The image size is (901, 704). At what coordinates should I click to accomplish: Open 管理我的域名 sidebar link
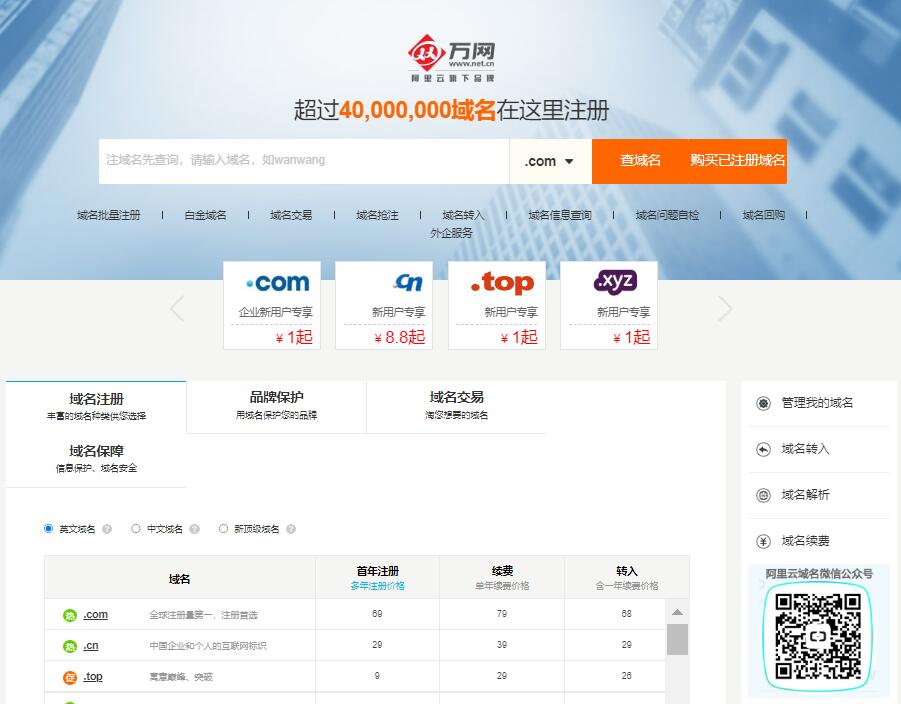point(817,403)
